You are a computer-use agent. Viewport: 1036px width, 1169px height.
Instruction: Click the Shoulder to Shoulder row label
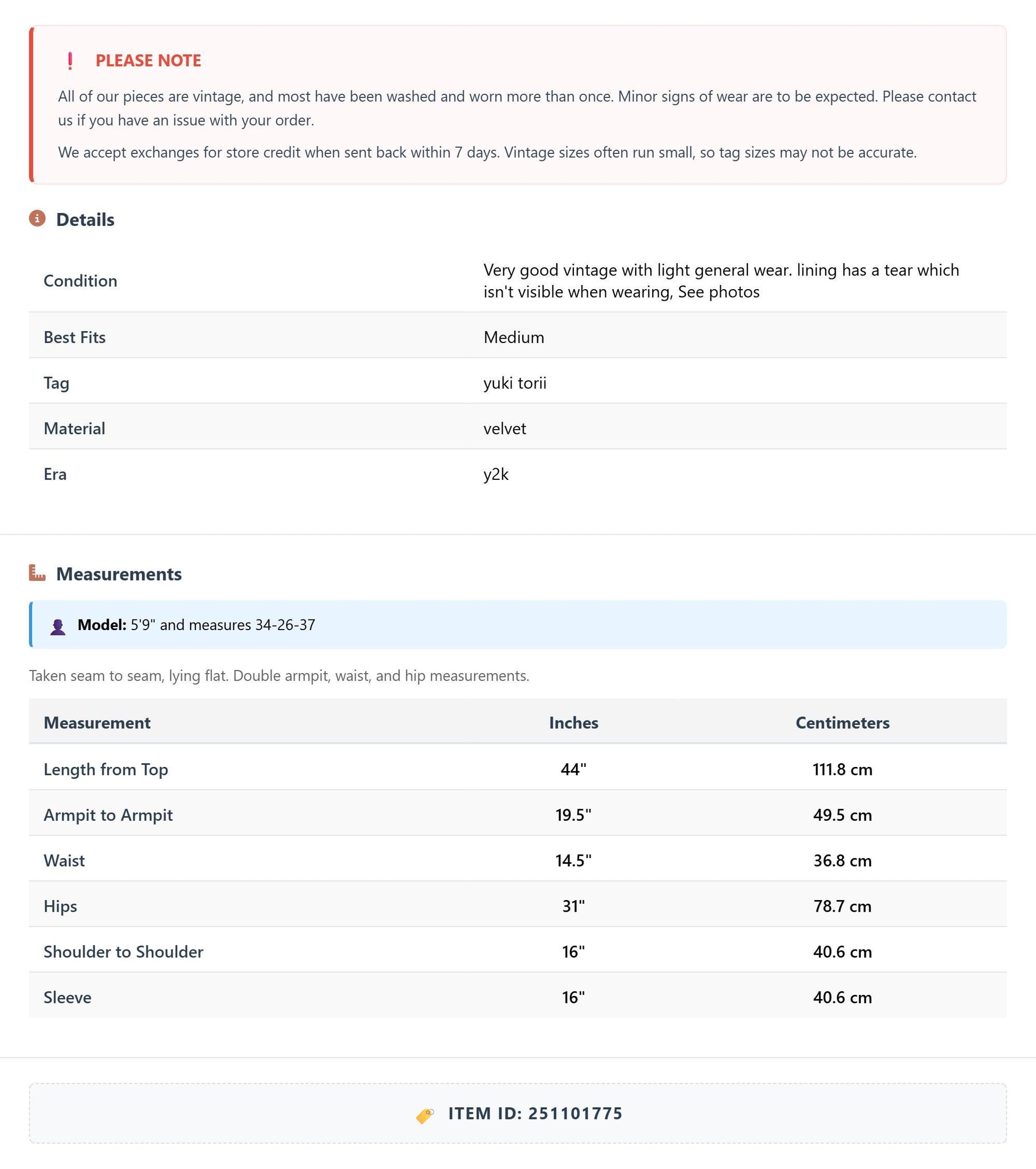(124, 951)
